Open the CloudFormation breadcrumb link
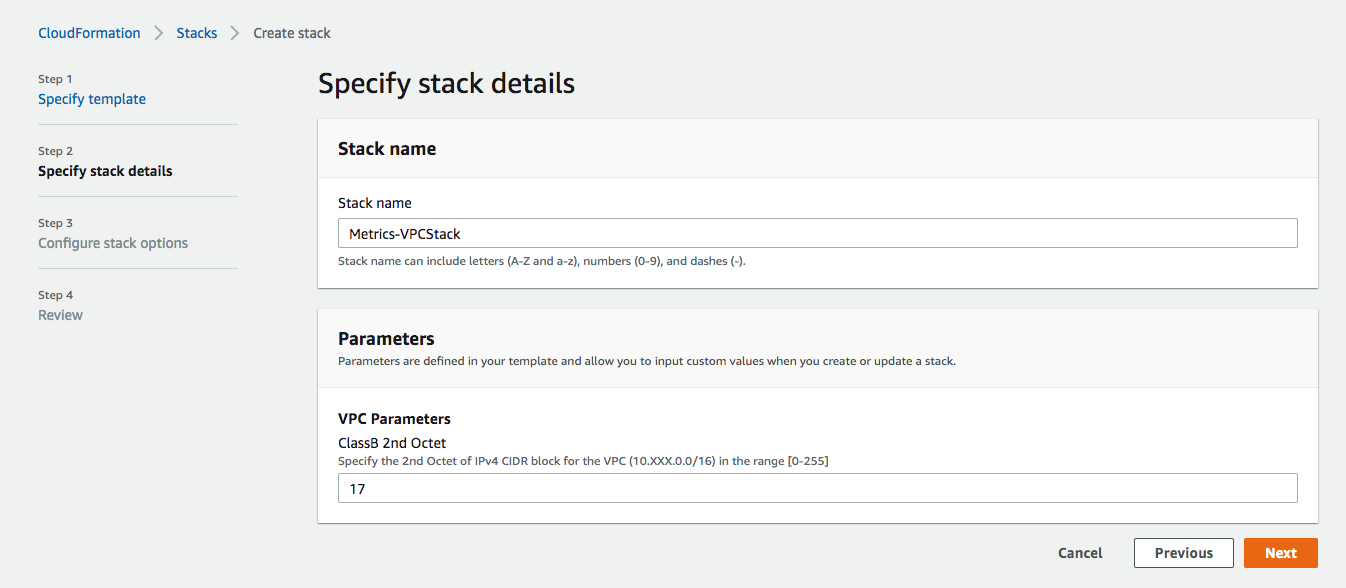 click(x=89, y=33)
